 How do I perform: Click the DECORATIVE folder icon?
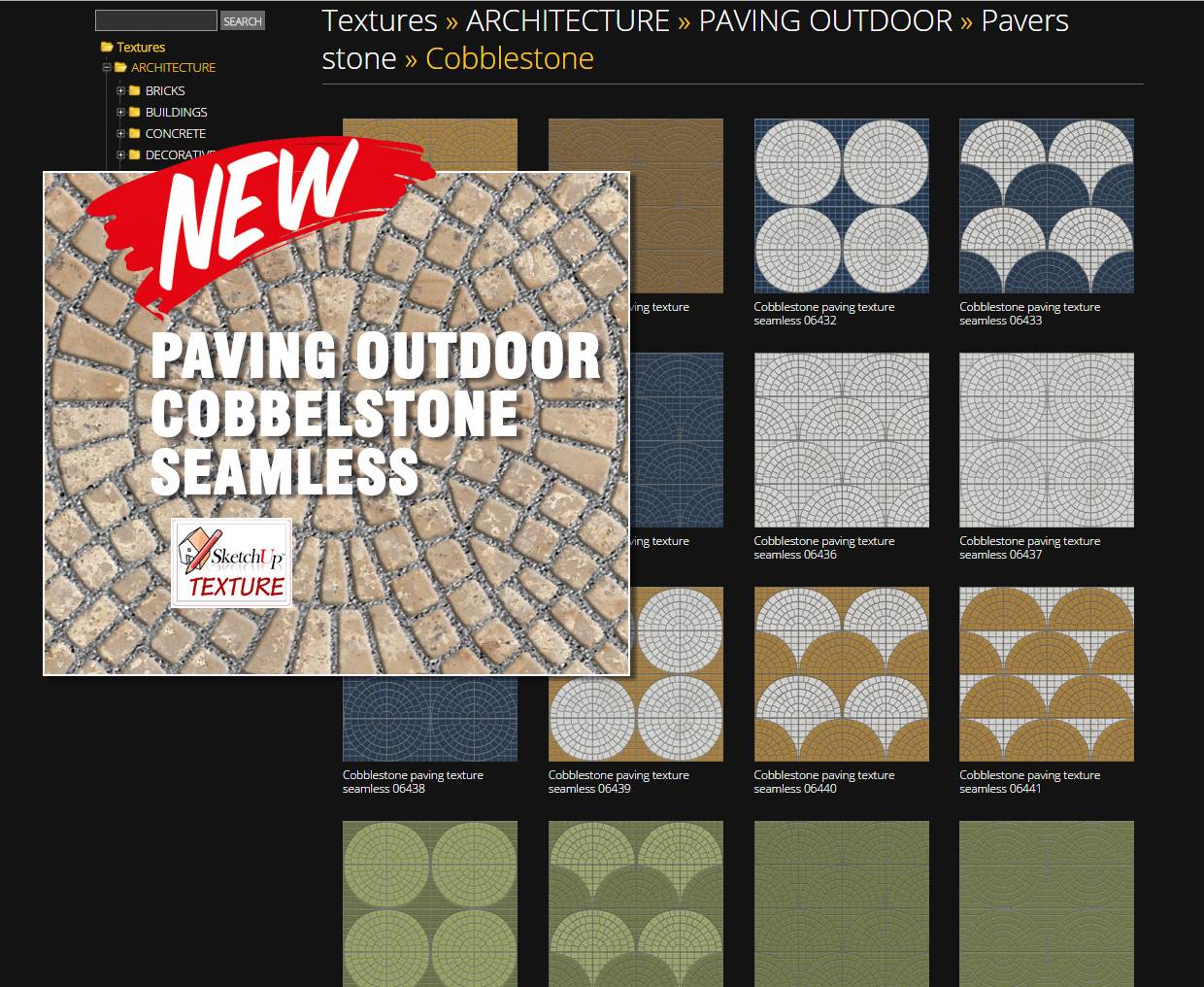tap(134, 154)
